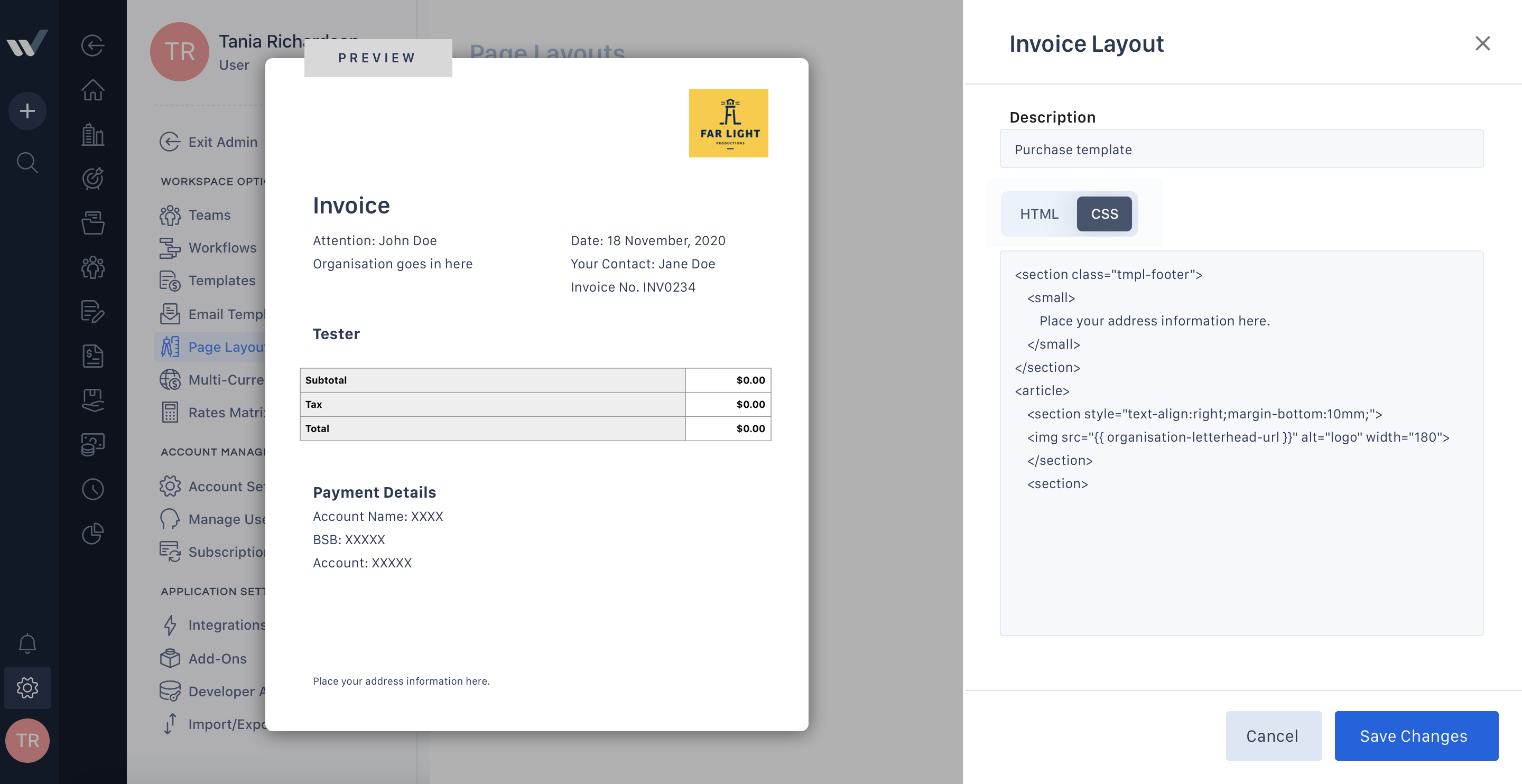Image resolution: width=1522 pixels, height=784 pixels.
Task: Open Teams in the admin menu
Action: (209, 215)
